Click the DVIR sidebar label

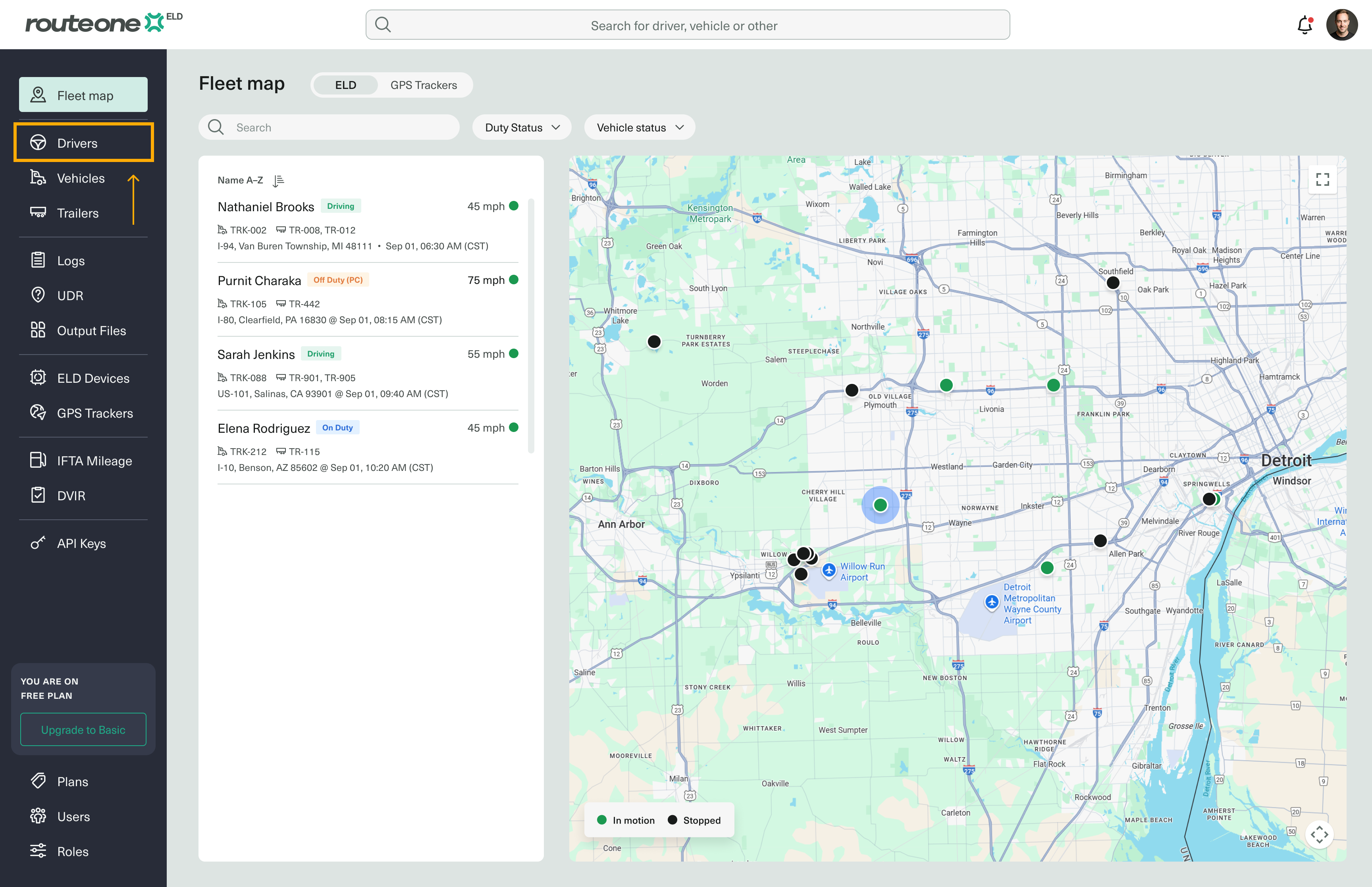pyautogui.click(x=71, y=496)
